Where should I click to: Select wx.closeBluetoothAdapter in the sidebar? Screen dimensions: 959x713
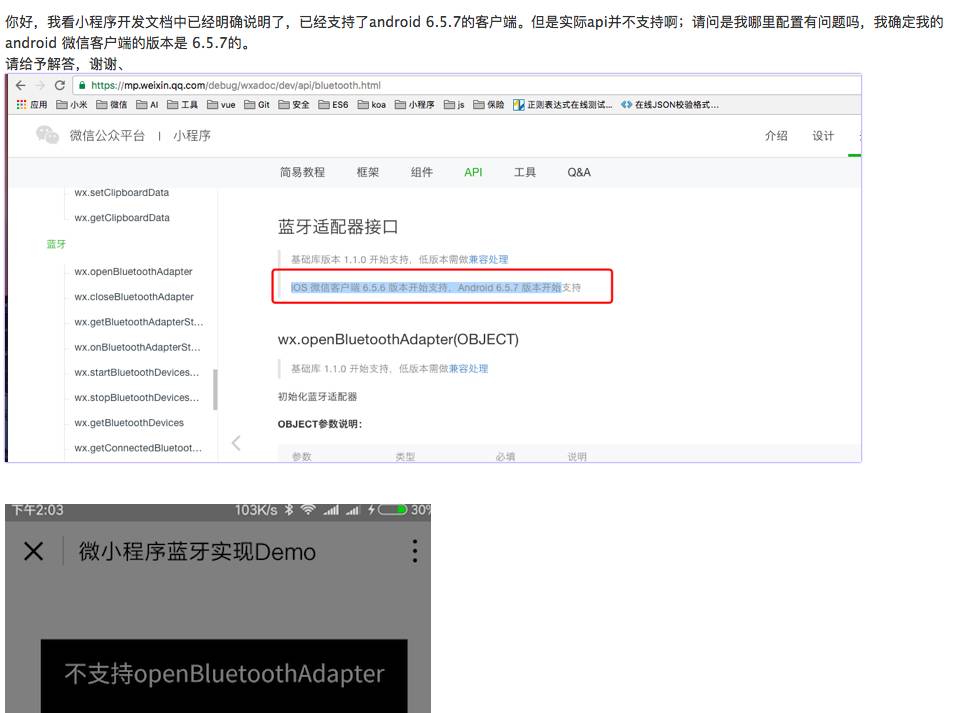(134, 297)
